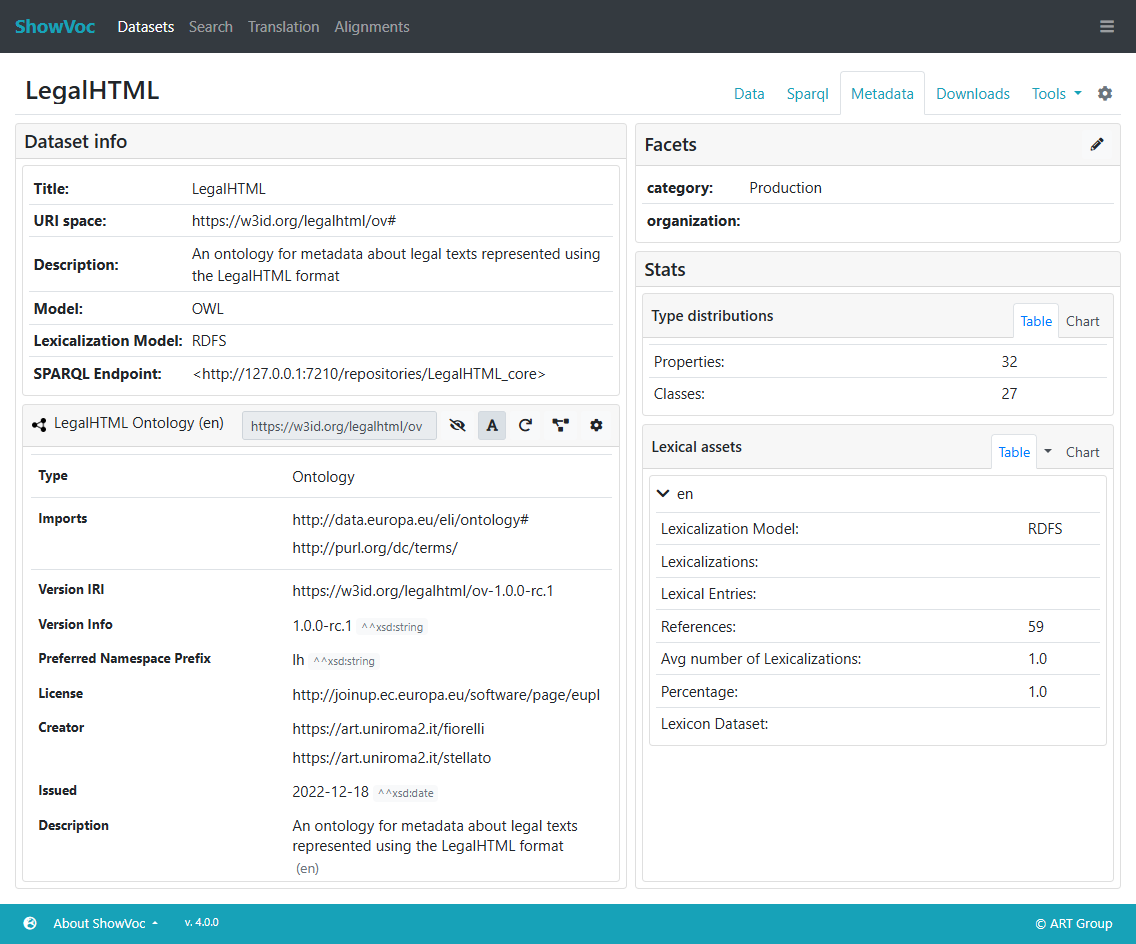Open the EUPL license link
1136x944 pixels.
tap(446, 695)
